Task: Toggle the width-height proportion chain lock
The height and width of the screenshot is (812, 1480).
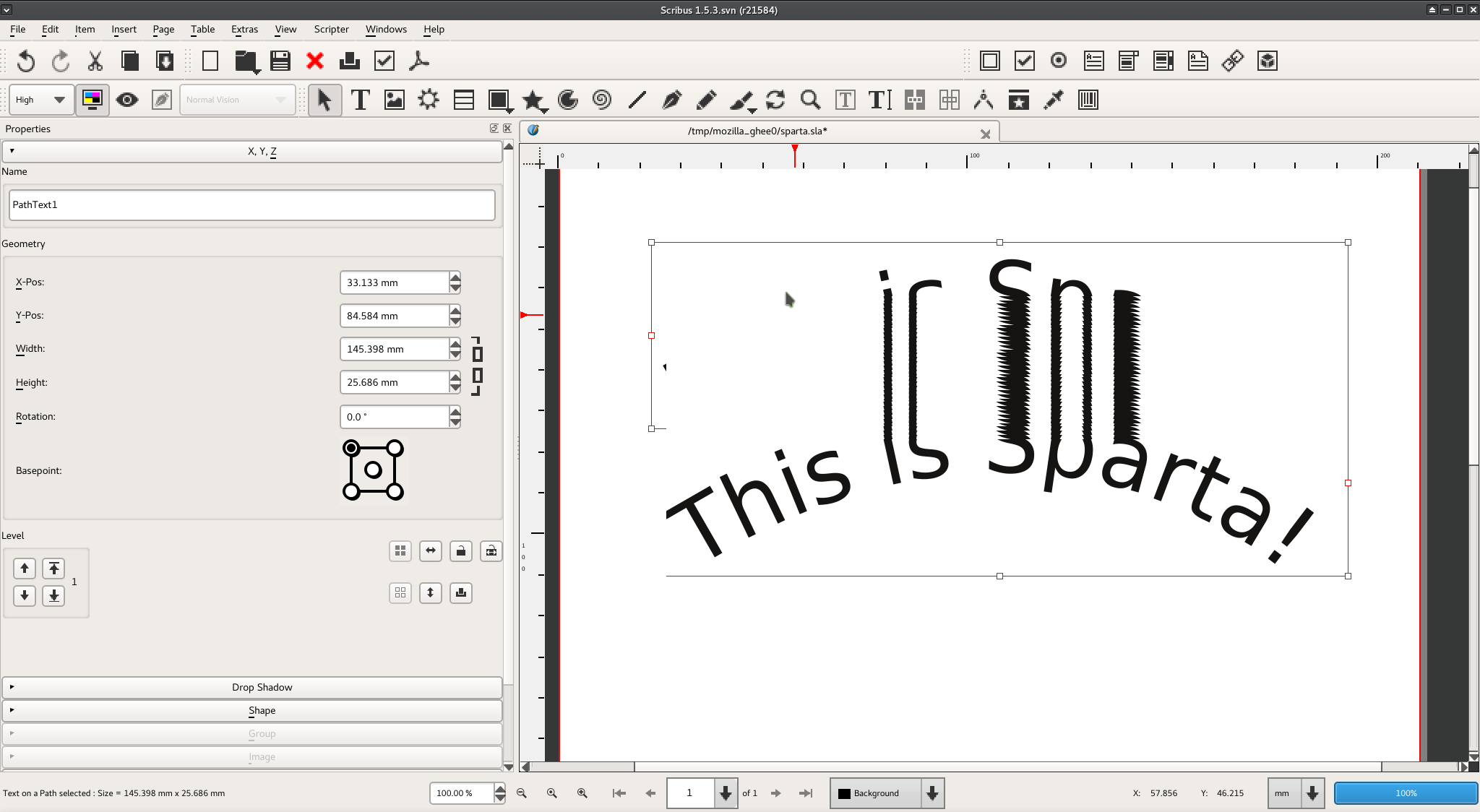Action: pyautogui.click(x=477, y=366)
